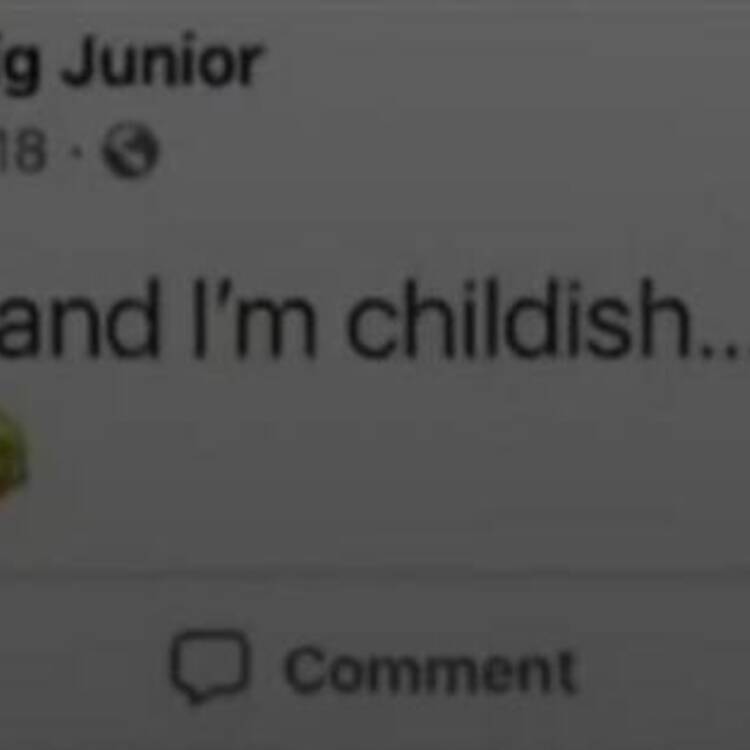The height and width of the screenshot is (750, 750).
Task: Select the word 'childish' in the post
Action: click(518, 319)
